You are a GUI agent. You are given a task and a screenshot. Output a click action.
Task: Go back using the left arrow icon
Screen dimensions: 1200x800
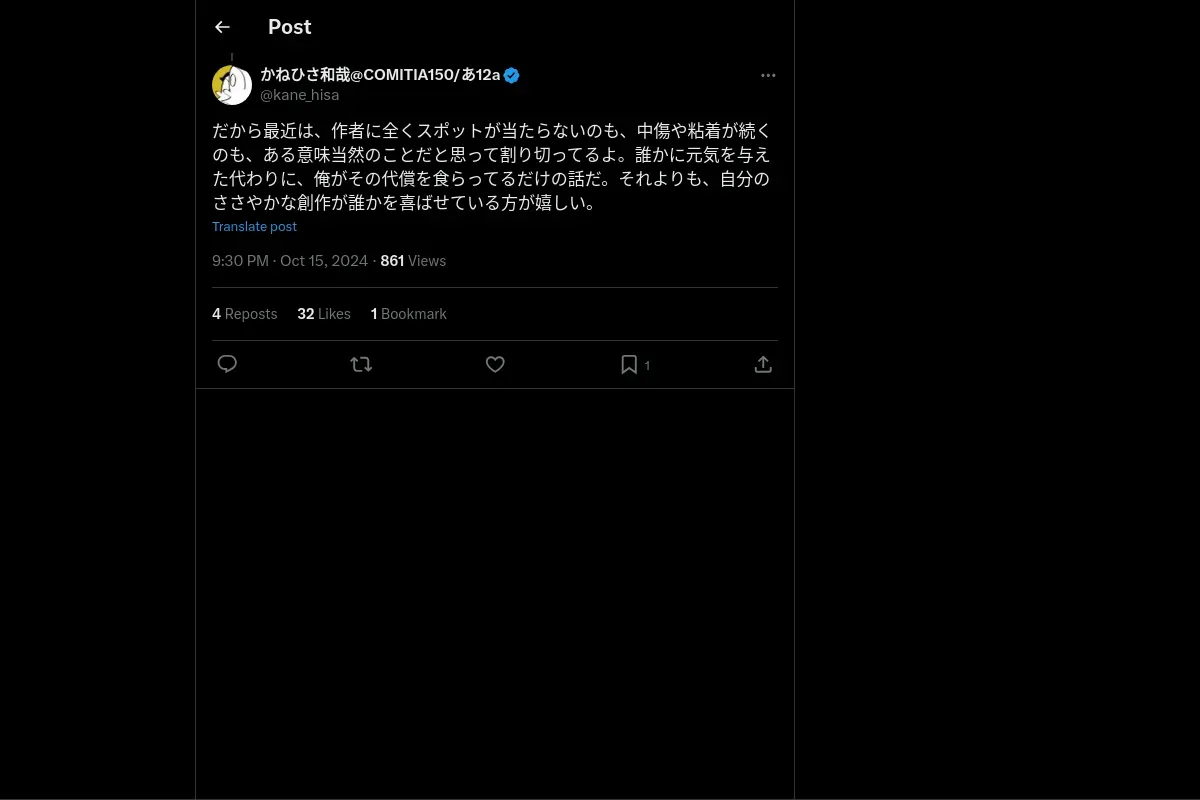pyautogui.click(x=222, y=27)
